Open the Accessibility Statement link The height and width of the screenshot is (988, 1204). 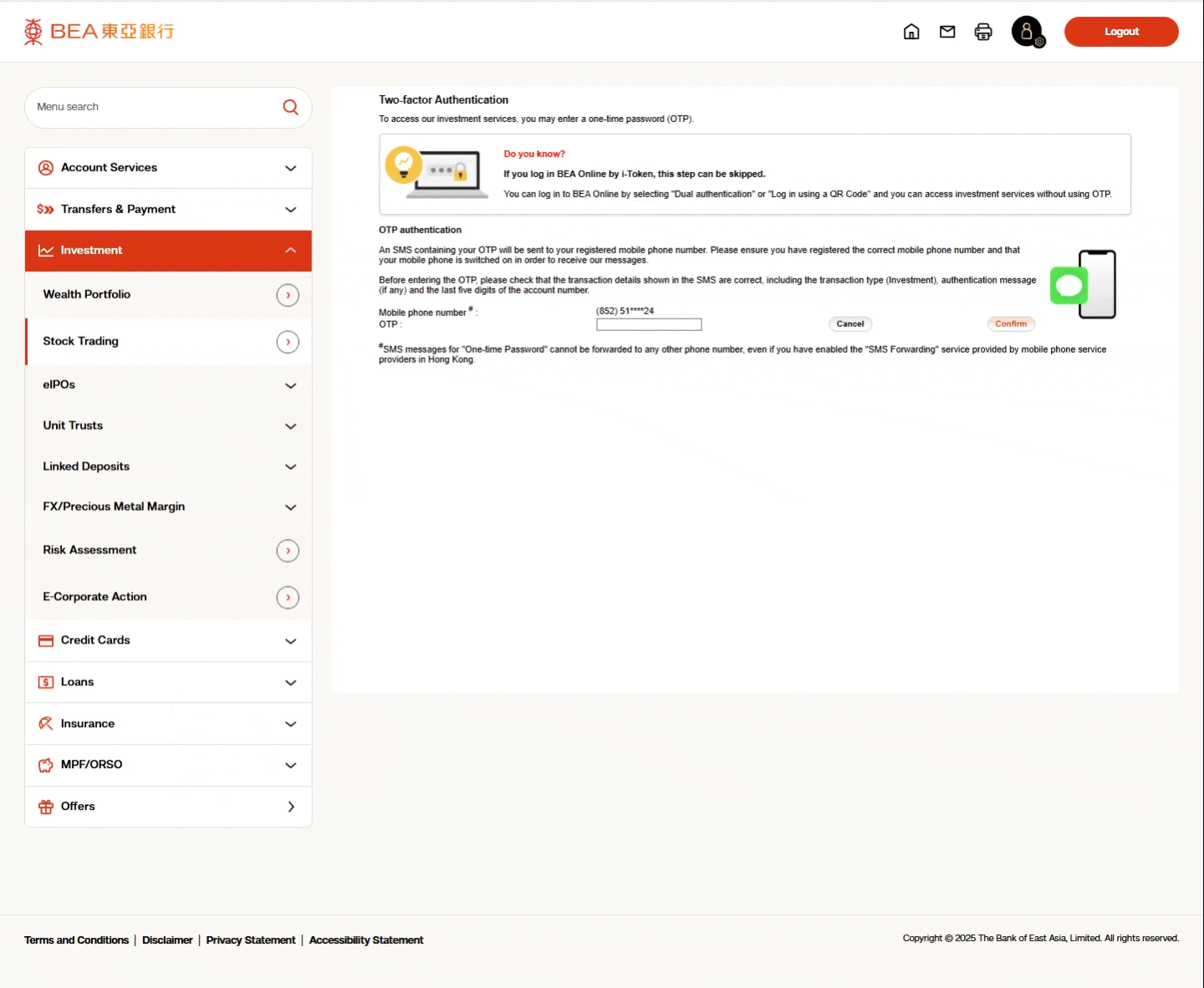tap(366, 940)
